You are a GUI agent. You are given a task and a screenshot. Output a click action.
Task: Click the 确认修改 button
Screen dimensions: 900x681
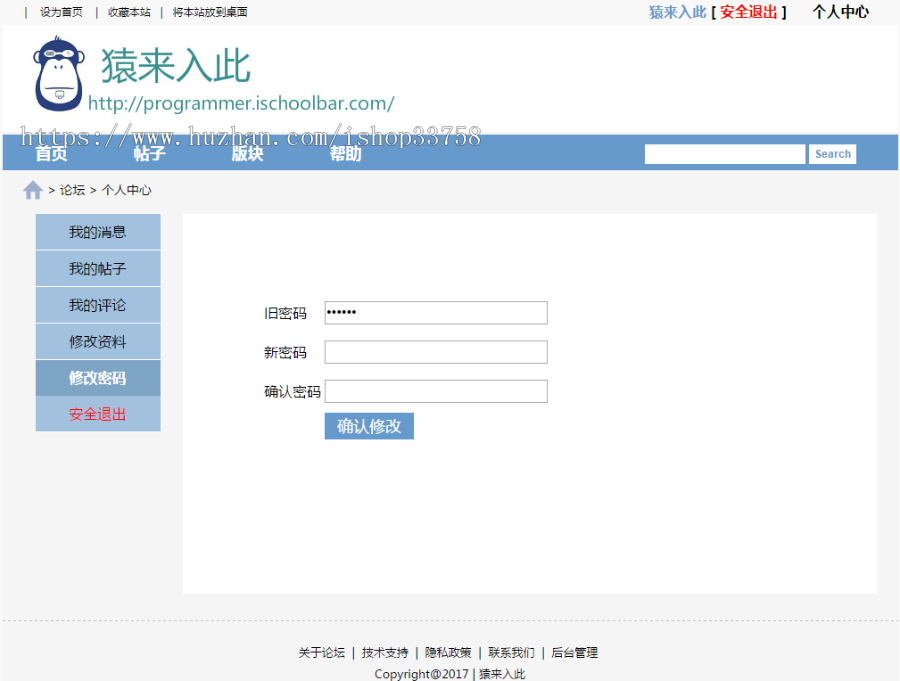coord(369,426)
